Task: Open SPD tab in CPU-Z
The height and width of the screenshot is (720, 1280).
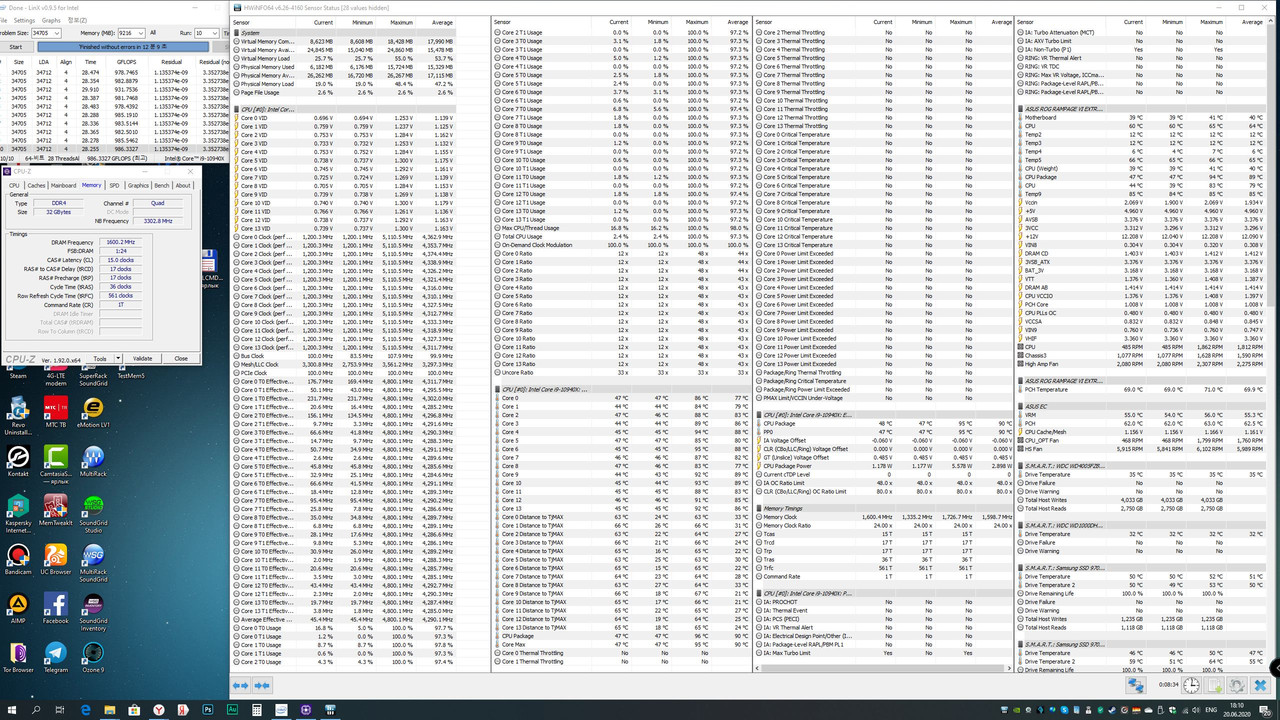Action: 114,185
